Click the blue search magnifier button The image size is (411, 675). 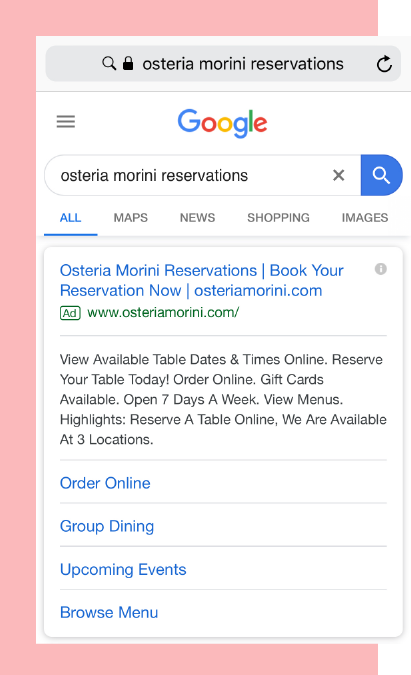pyautogui.click(x=381, y=175)
